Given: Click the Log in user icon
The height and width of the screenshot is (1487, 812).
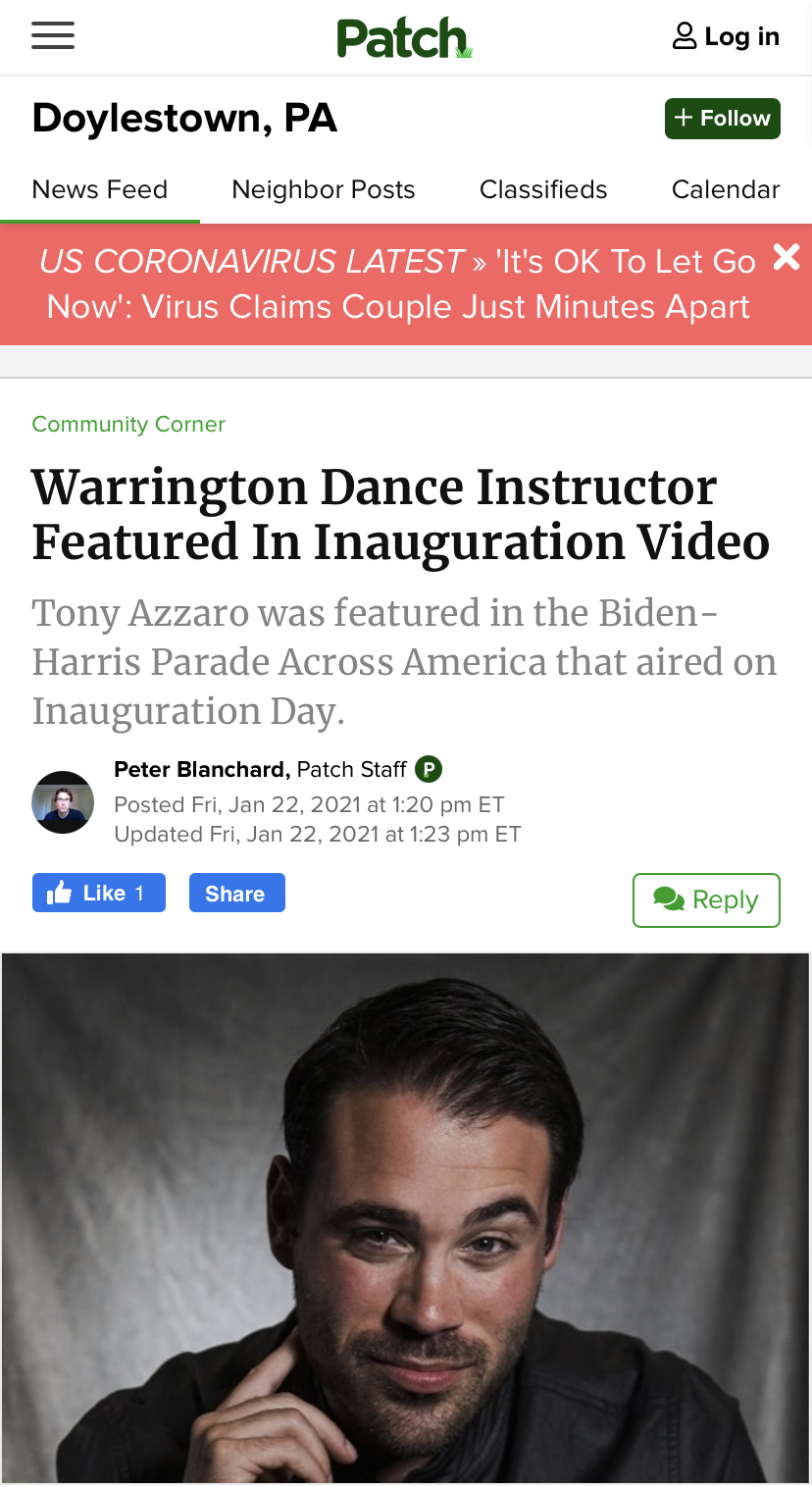Looking at the screenshot, I should [684, 37].
